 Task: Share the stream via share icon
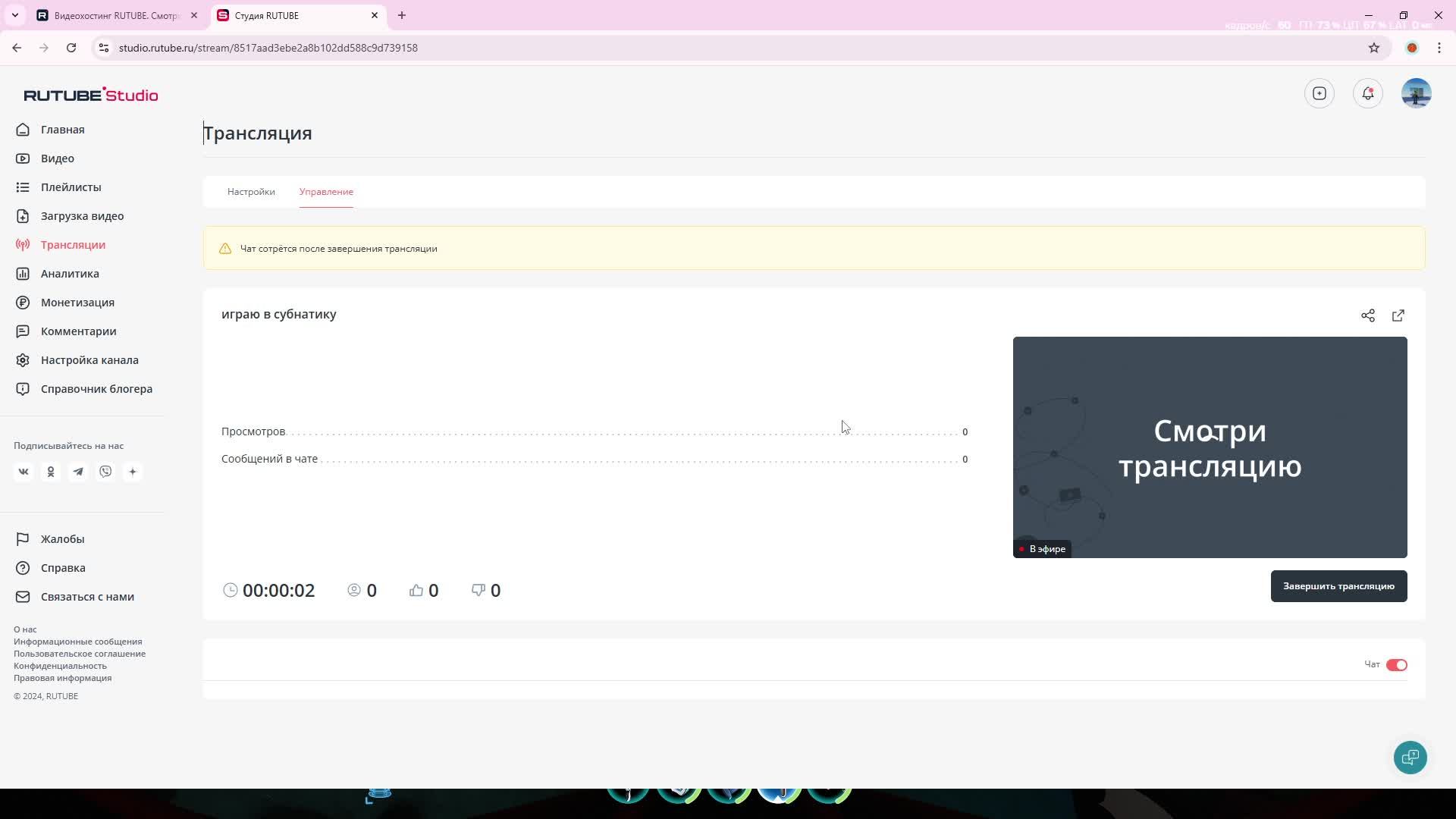(1368, 315)
